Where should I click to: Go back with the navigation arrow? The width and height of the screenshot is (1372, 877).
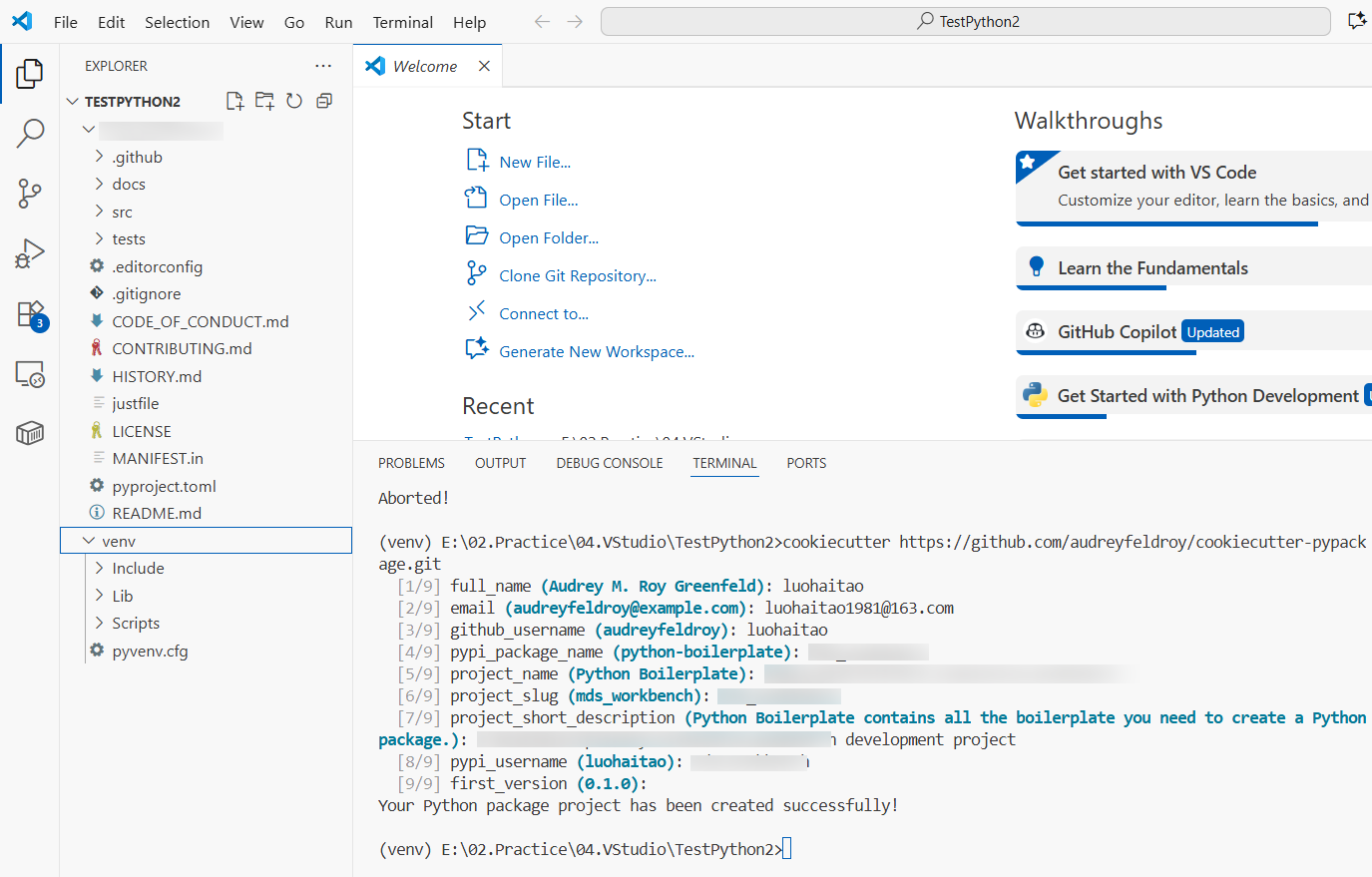542,21
